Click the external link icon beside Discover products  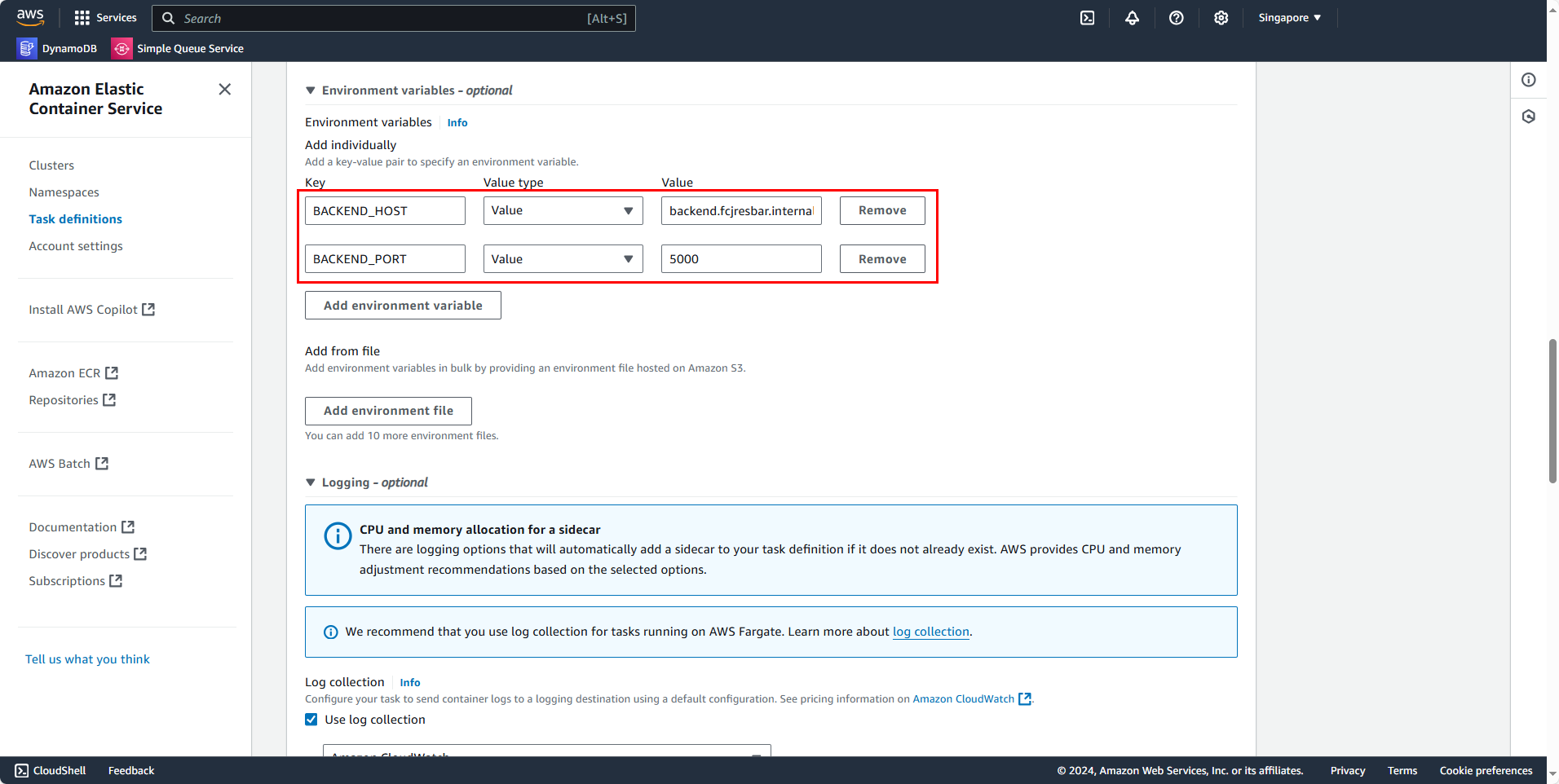pos(140,554)
